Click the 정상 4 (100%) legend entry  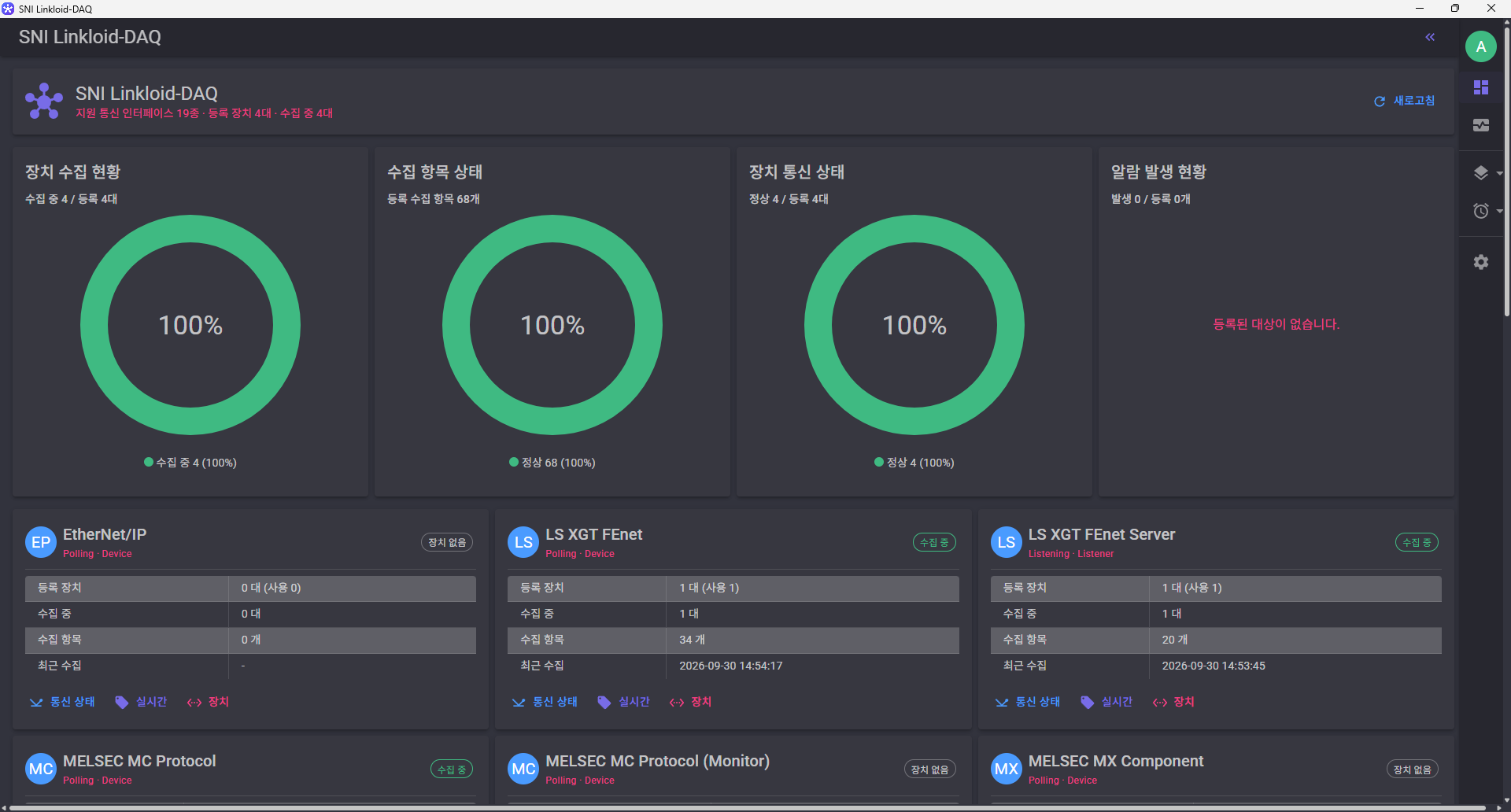pos(914,463)
